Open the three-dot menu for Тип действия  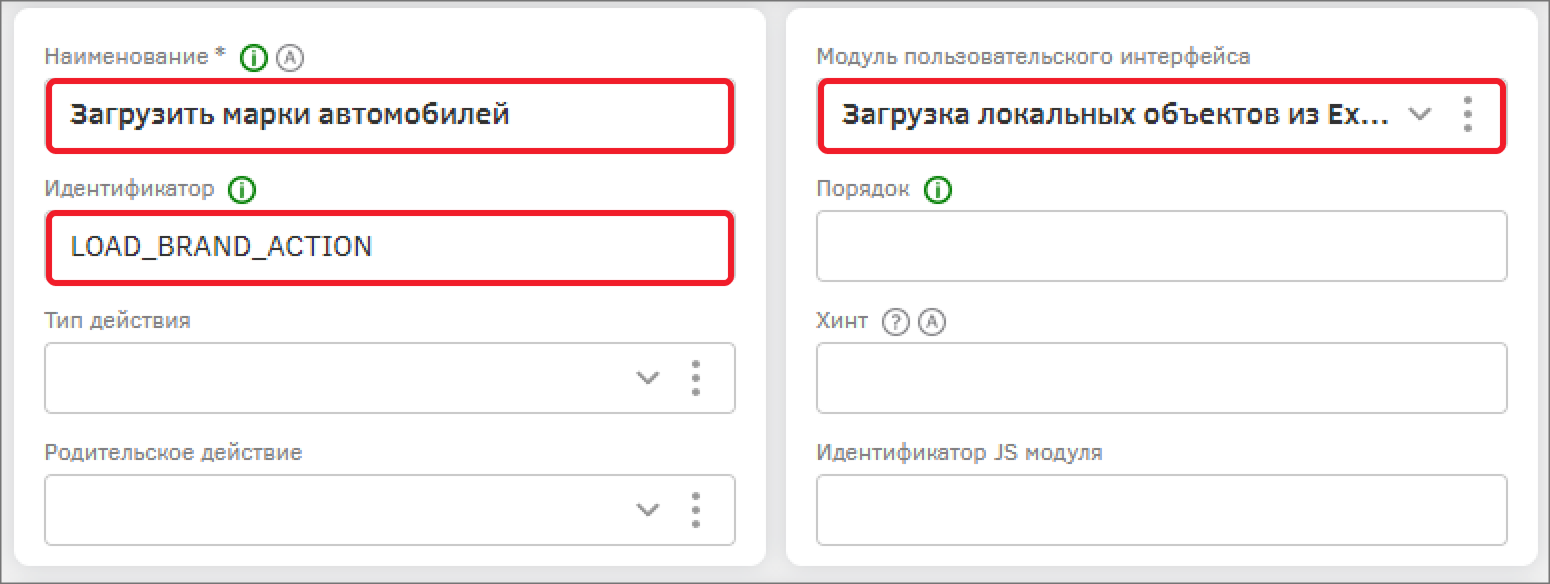[x=695, y=378]
